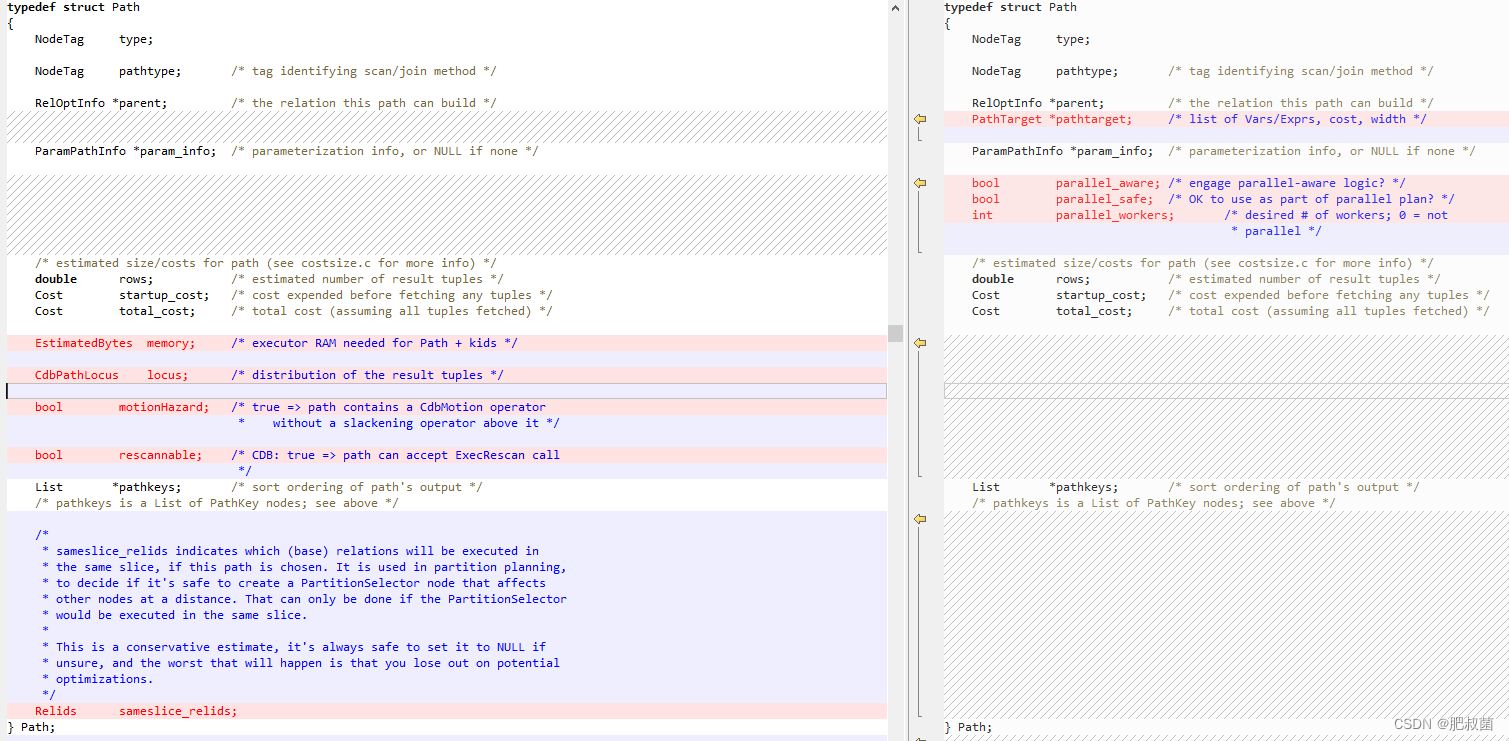Select 'bool parallel_aware;' line in right pane
This screenshot has width=1509, height=741.
[1226, 183]
